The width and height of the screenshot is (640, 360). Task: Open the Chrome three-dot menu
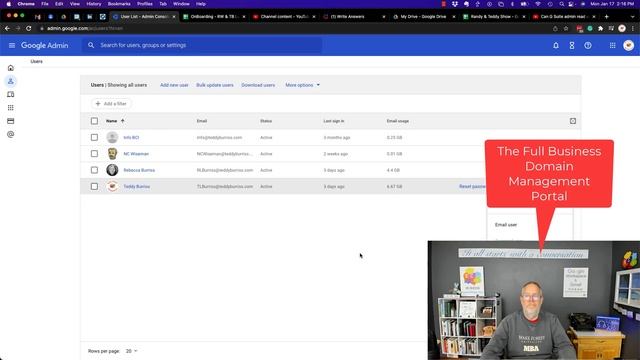pos(633,29)
